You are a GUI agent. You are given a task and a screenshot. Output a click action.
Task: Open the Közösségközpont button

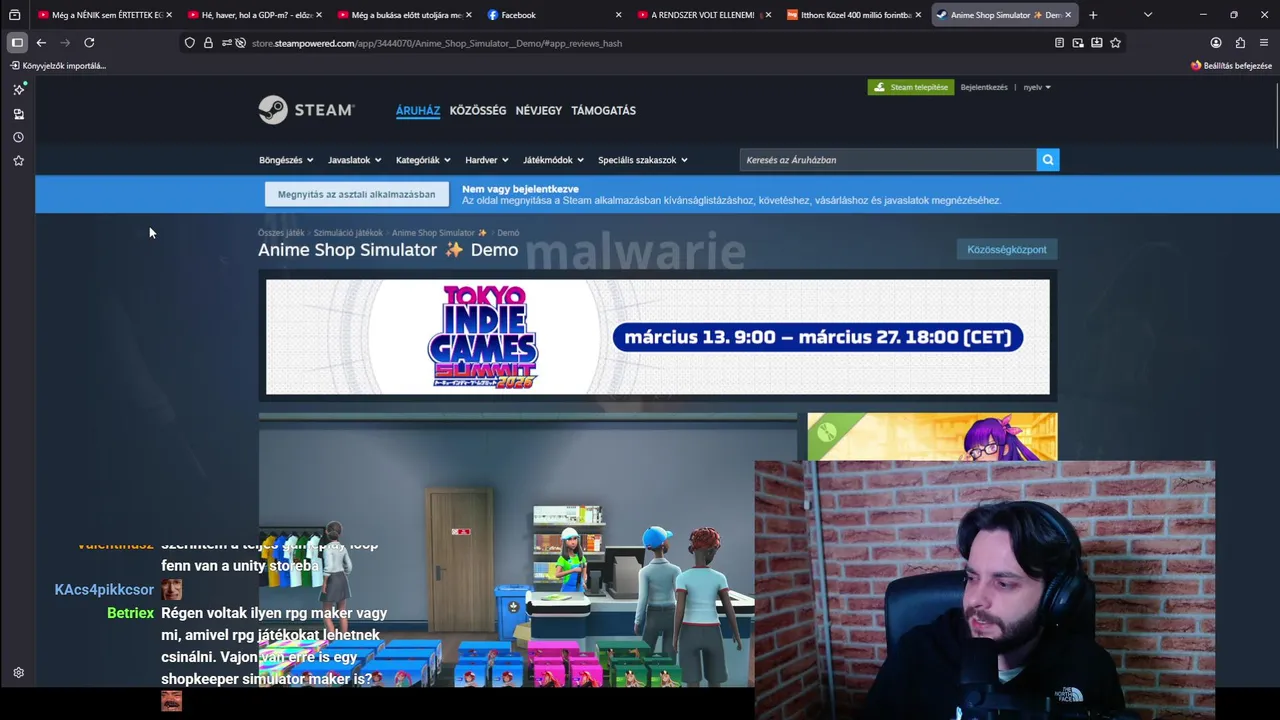(x=1007, y=249)
